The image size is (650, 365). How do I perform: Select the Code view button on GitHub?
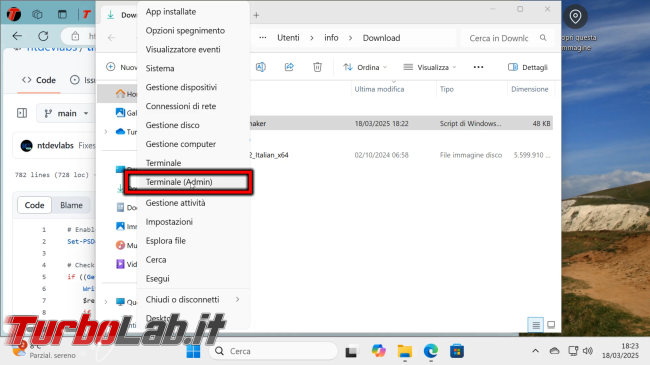pyautogui.click(x=34, y=205)
